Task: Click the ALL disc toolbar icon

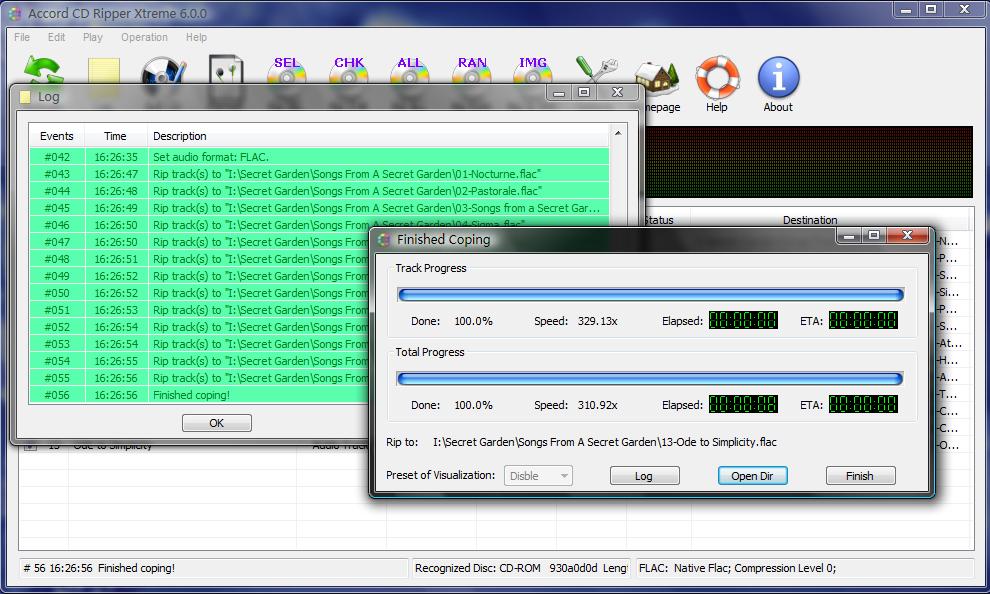Action: (x=410, y=69)
